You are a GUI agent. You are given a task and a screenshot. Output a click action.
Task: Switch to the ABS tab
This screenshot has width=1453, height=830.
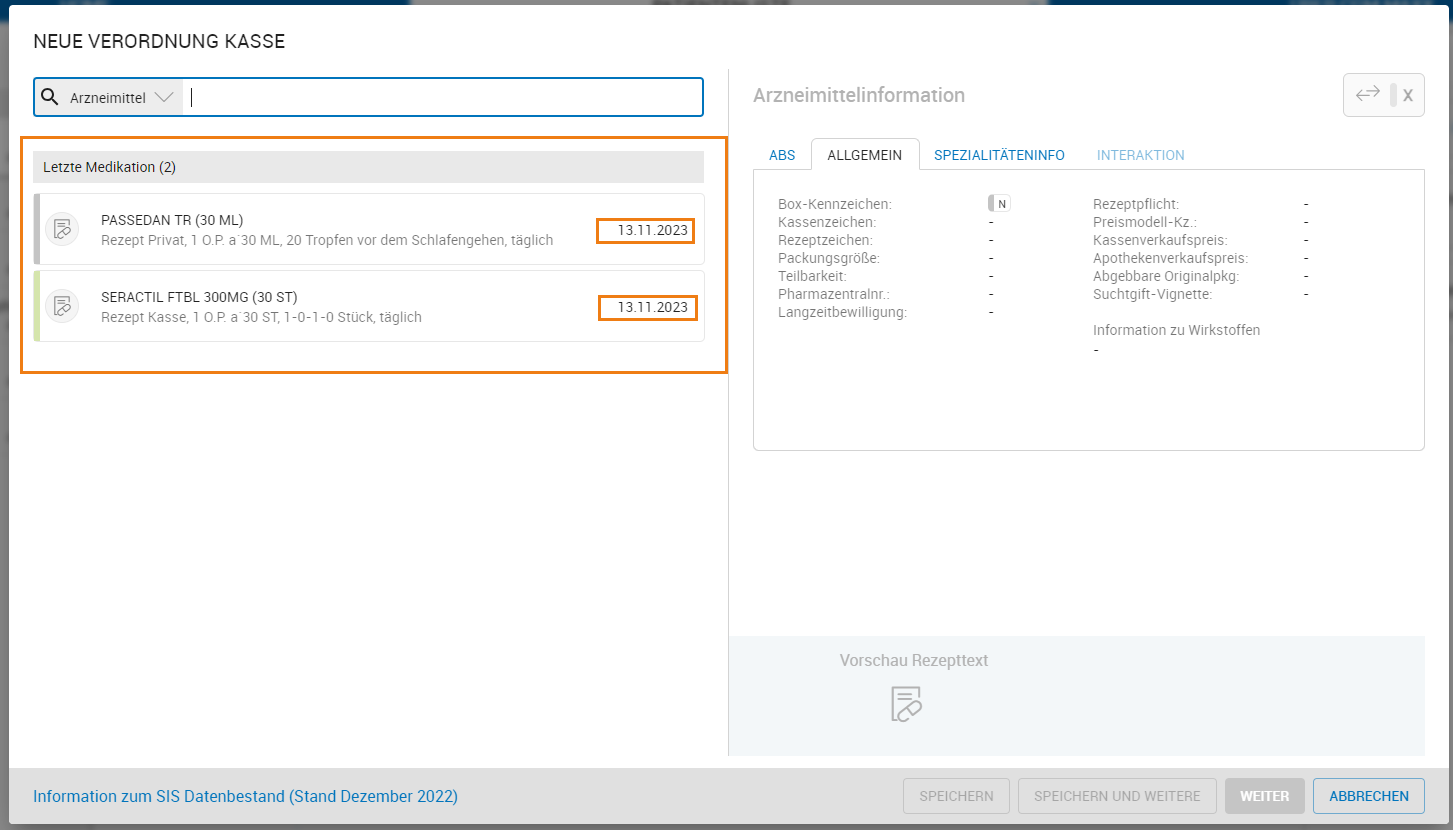782,155
